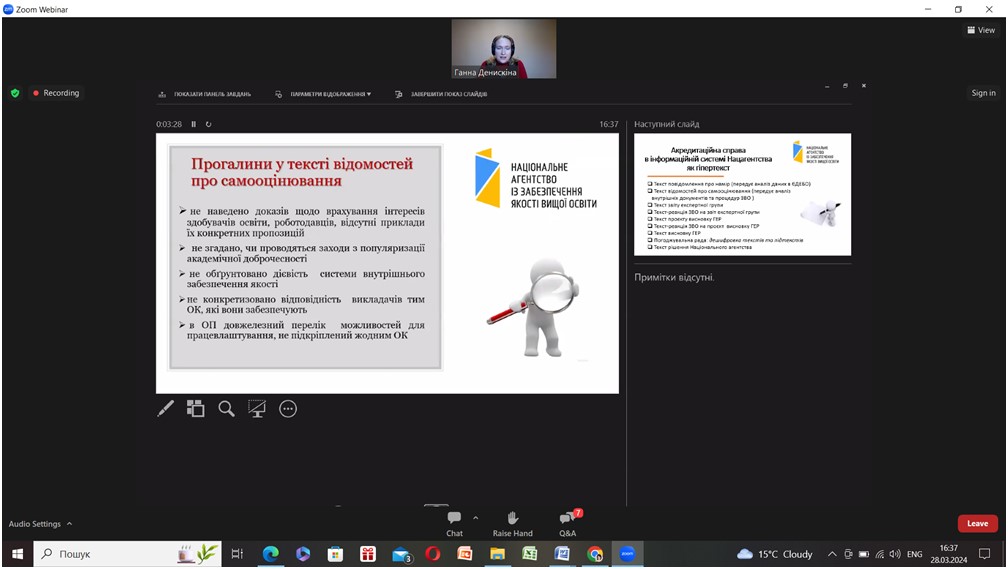Activate the zoom magnifier on the slide
This screenshot has width=1008, height=569.
click(227, 408)
